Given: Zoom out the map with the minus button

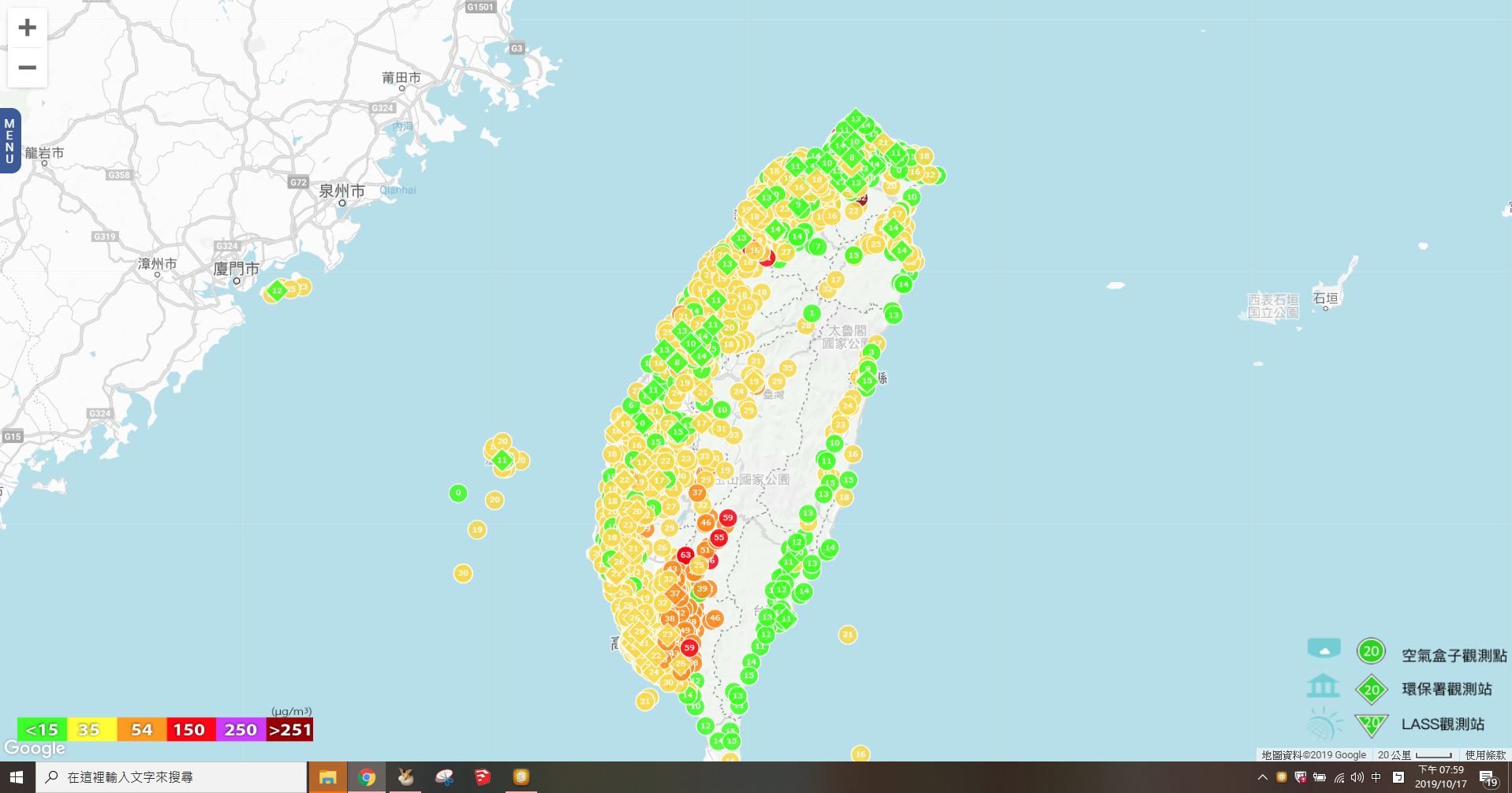Looking at the screenshot, I should 28,68.
